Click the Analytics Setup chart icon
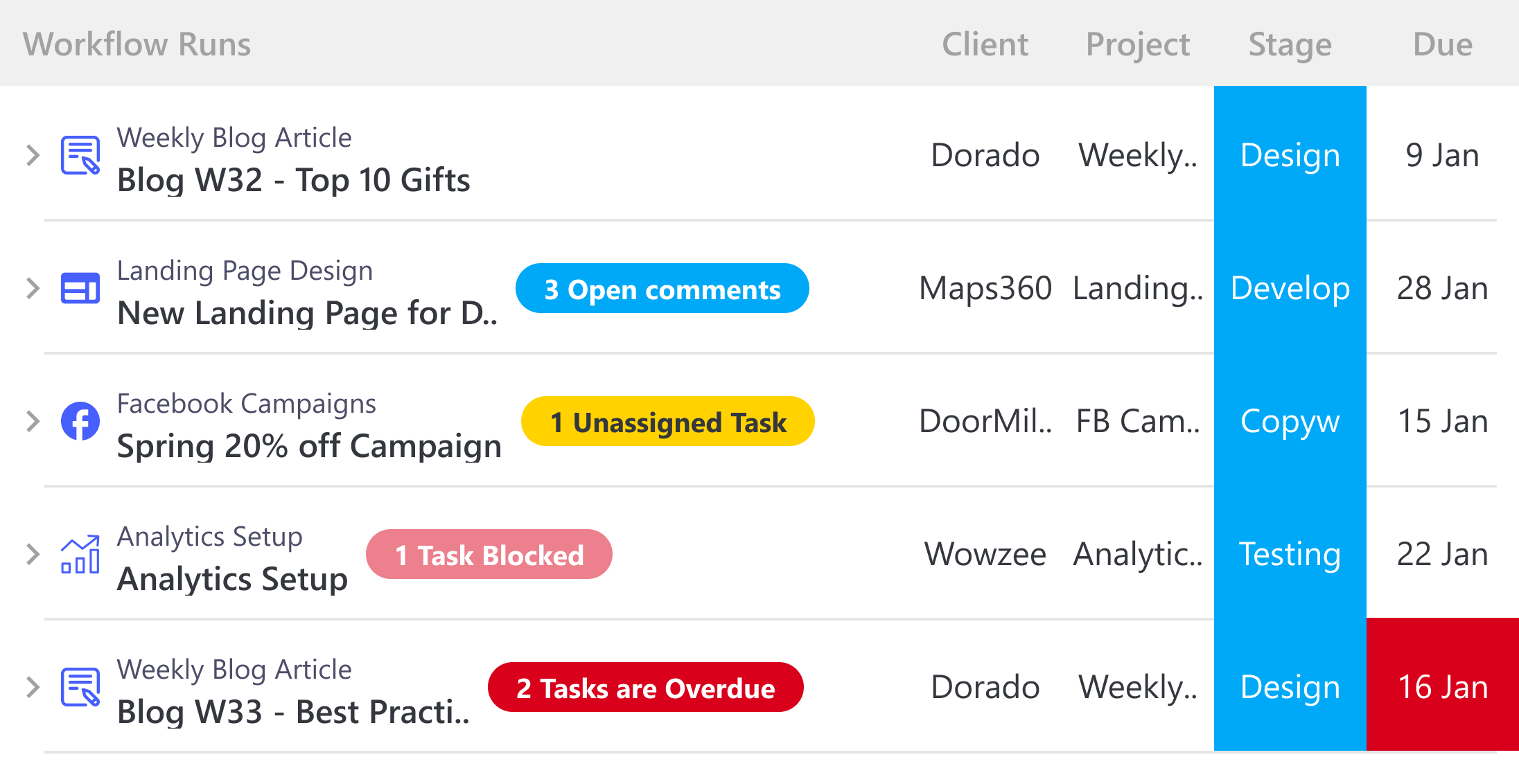 [80, 554]
